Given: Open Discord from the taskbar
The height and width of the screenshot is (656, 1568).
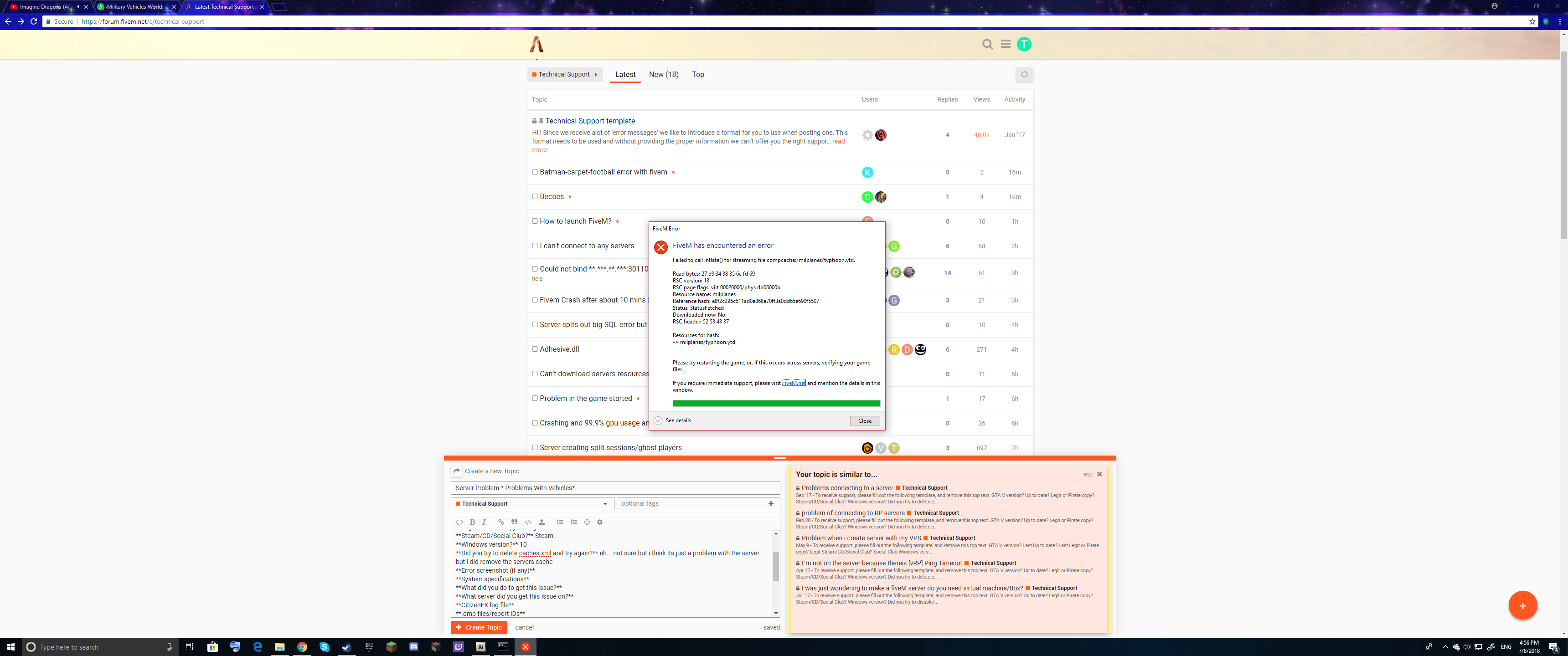Looking at the screenshot, I should (x=414, y=647).
